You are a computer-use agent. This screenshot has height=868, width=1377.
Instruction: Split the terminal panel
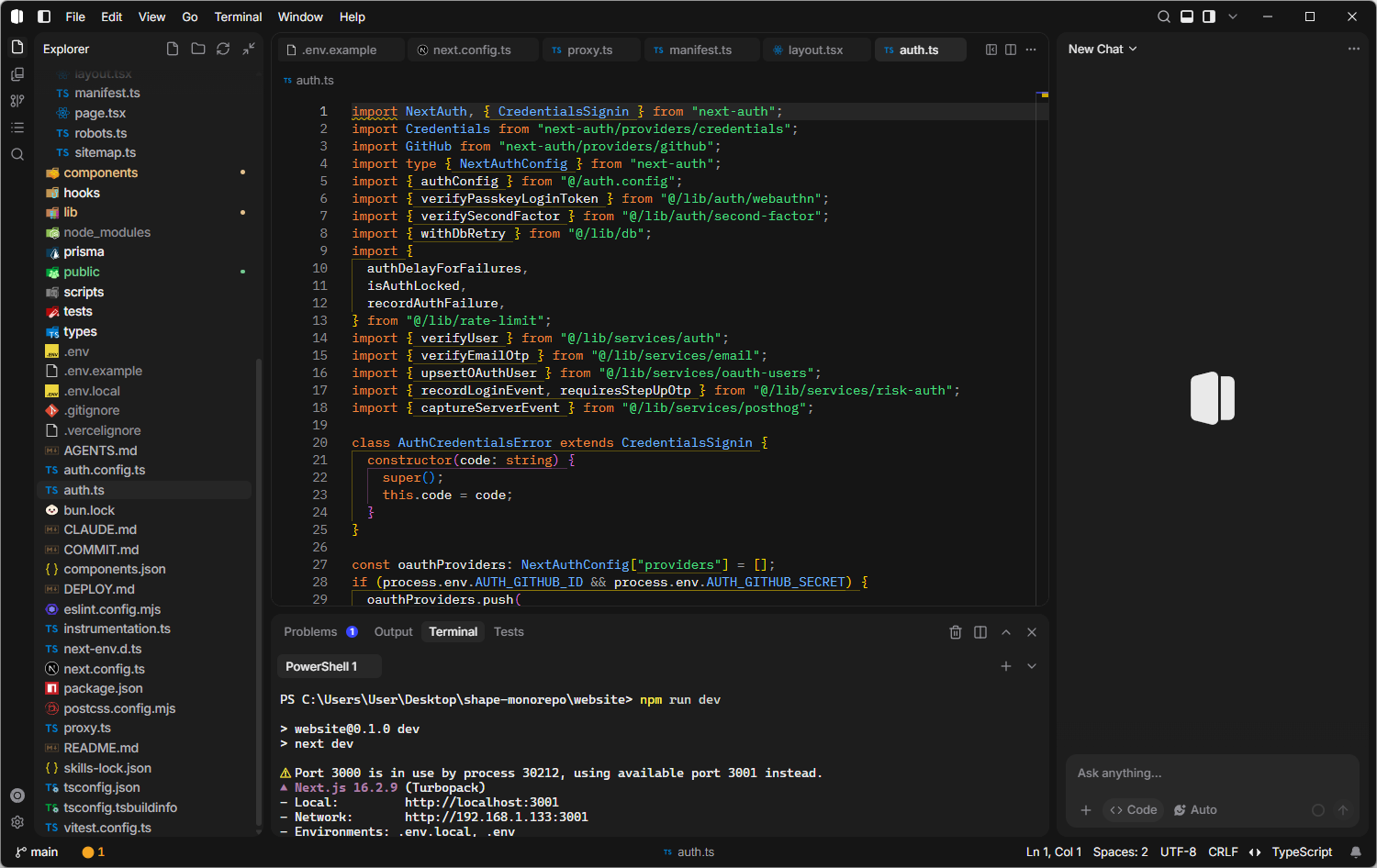(x=980, y=632)
